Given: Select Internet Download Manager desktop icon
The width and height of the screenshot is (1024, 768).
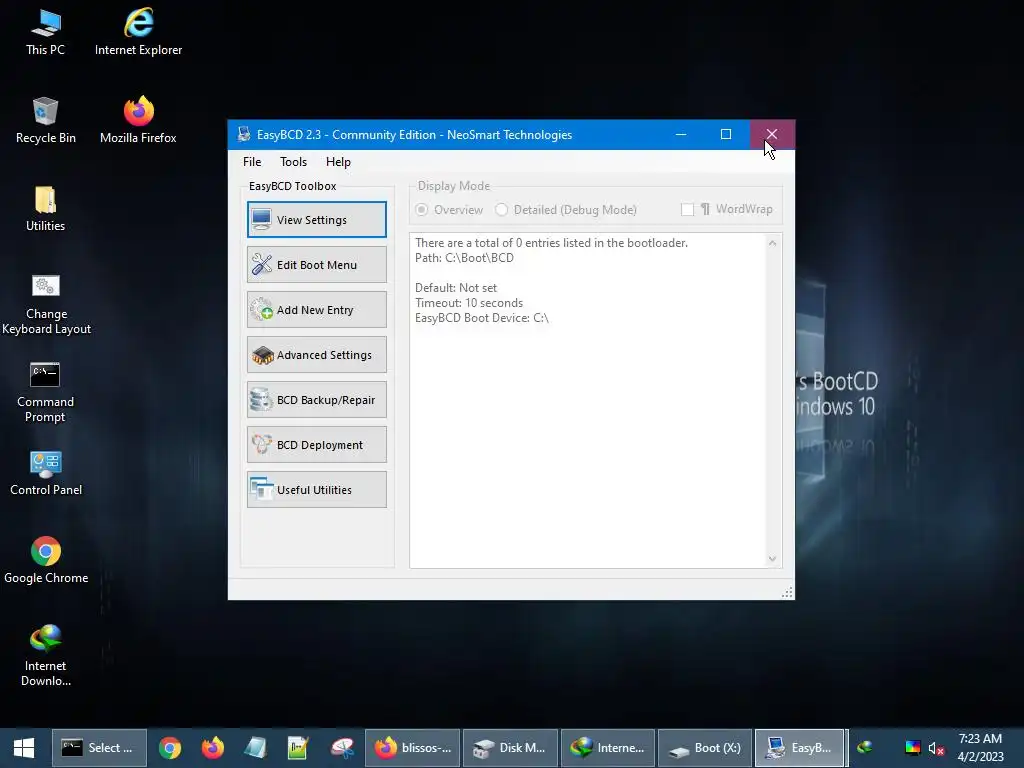Looking at the screenshot, I should (x=46, y=656).
